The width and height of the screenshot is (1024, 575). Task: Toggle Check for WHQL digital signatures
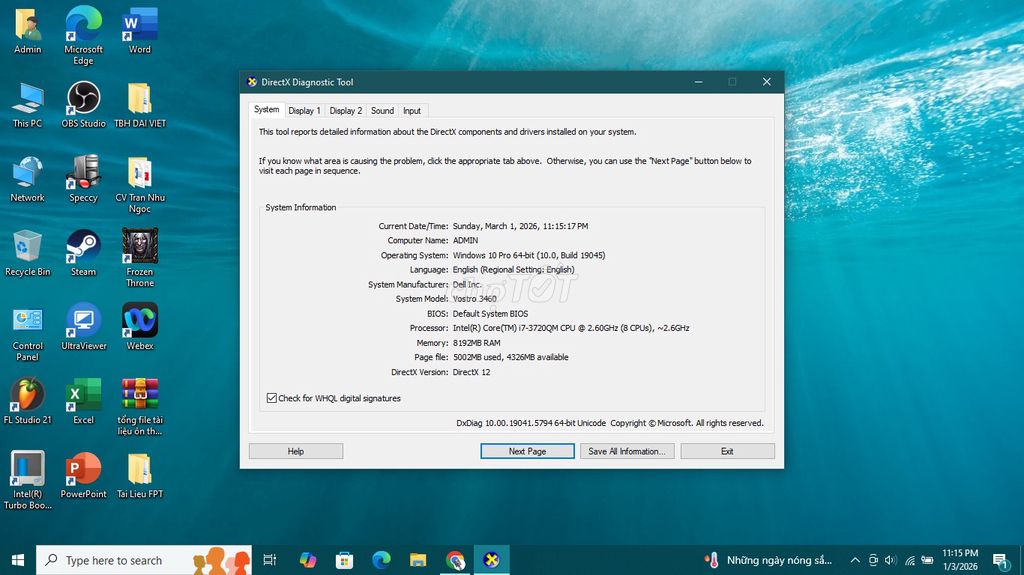click(272, 398)
